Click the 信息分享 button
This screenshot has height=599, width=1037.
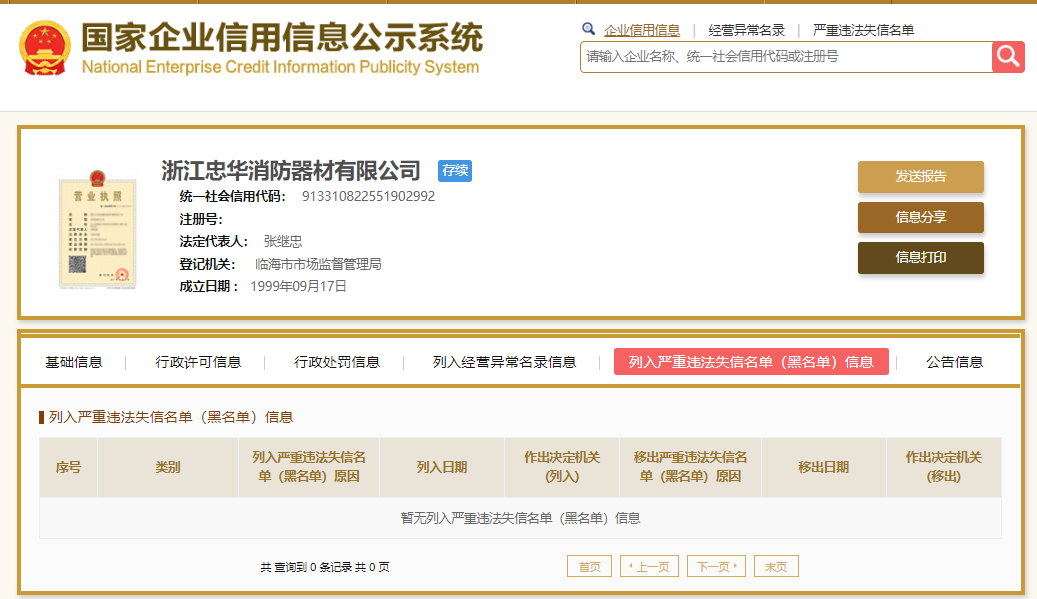click(921, 217)
